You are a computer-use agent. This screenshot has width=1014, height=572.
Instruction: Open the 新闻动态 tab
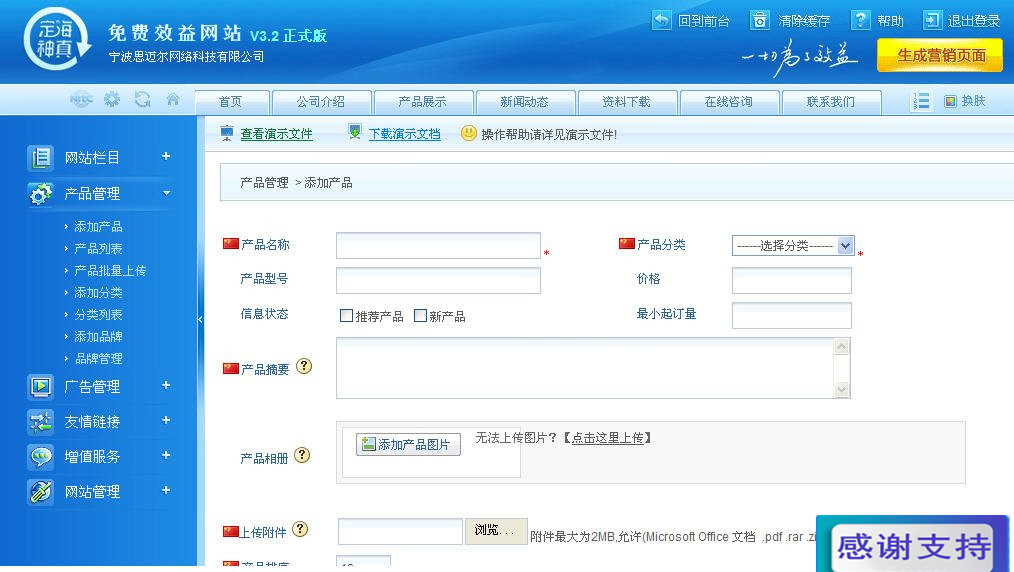coord(525,102)
